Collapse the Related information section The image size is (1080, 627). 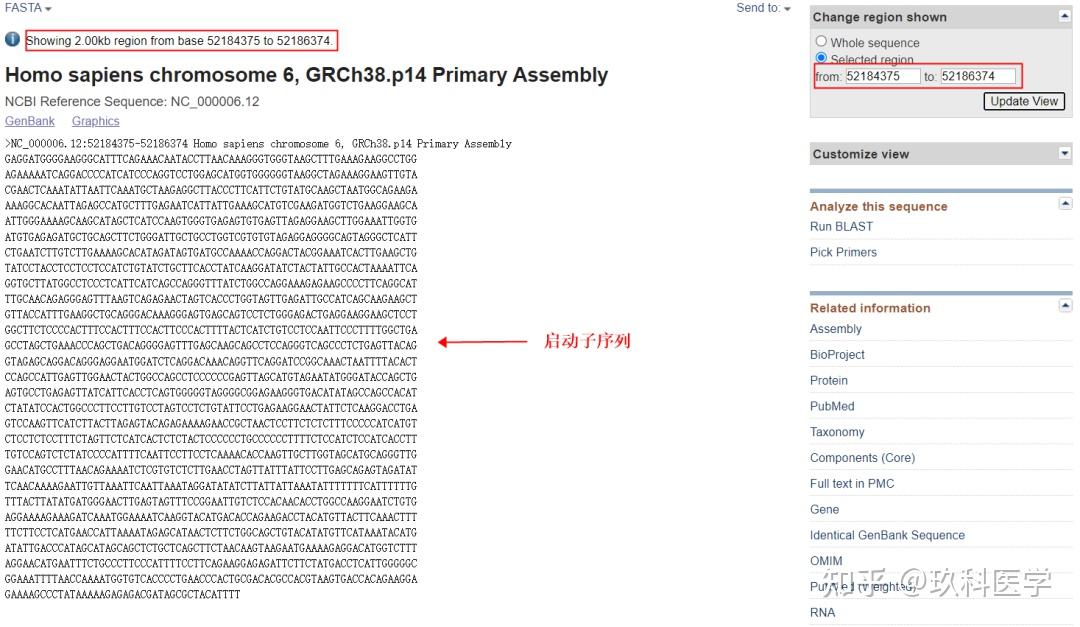tap(1064, 306)
